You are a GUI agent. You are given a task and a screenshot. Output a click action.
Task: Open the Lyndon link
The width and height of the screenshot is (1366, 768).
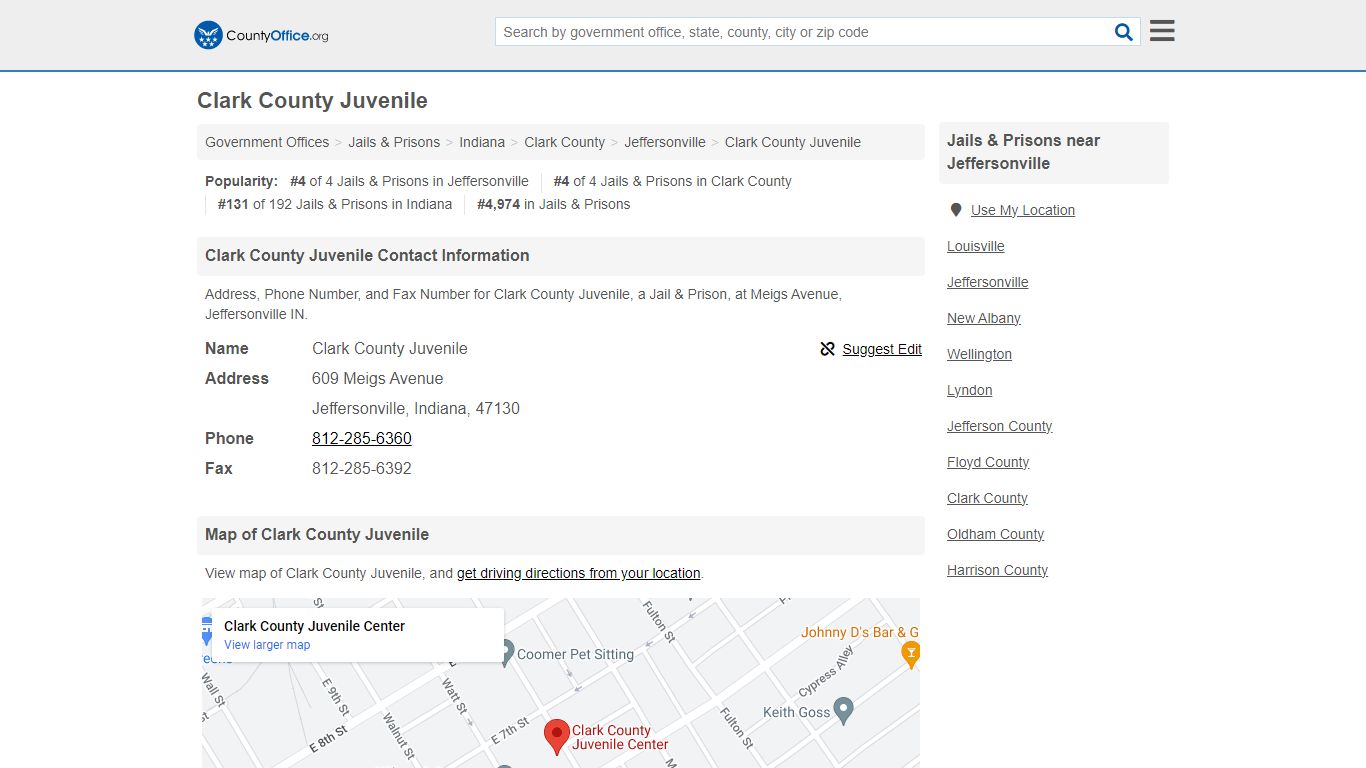[970, 390]
